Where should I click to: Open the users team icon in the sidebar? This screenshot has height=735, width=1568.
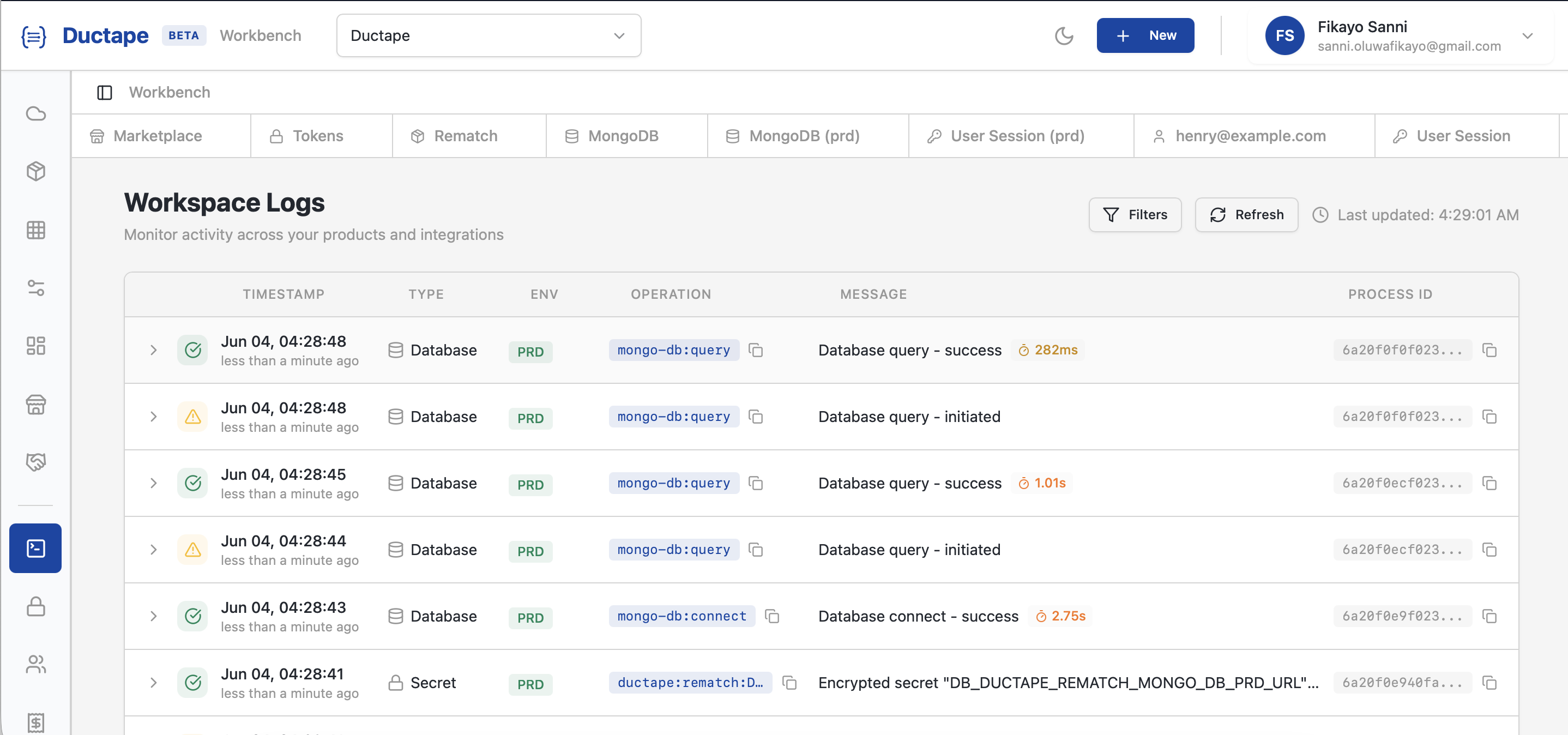tap(36, 664)
